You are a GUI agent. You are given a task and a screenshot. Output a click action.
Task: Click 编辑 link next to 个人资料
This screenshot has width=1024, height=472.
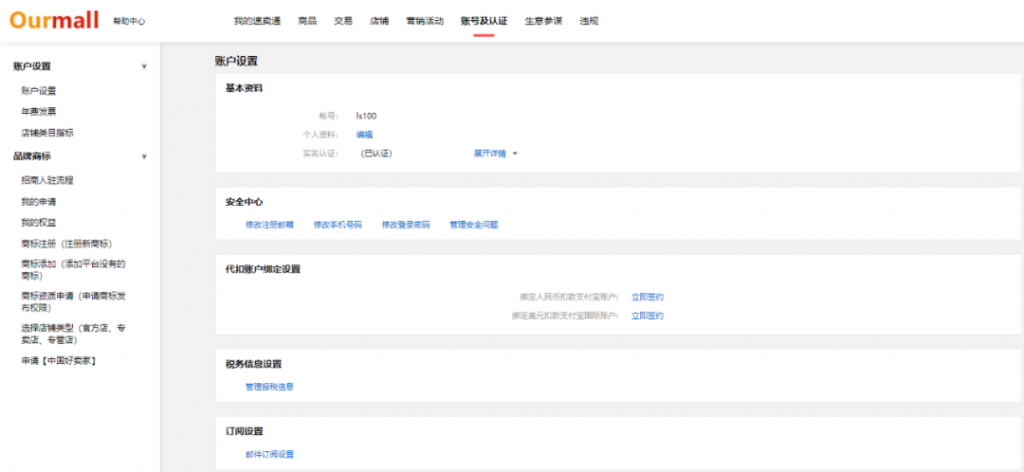pos(364,135)
